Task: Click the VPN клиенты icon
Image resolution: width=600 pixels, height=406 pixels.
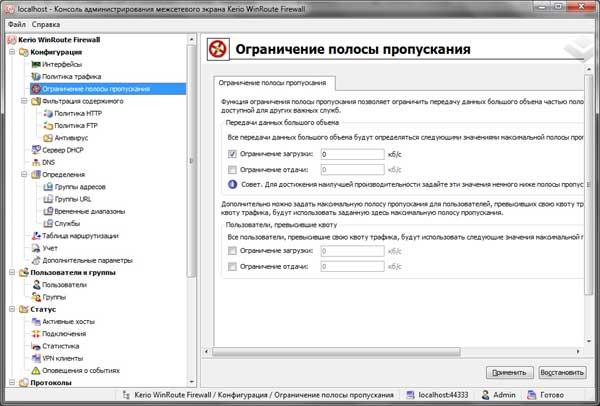Action: pyautogui.click(x=36, y=358)
